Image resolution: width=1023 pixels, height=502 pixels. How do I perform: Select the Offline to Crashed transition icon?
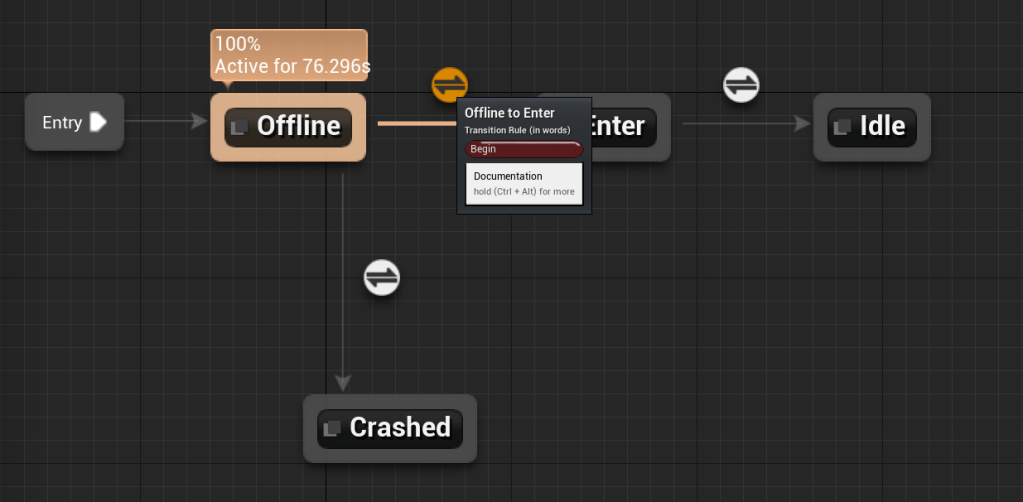click(x=382, y=277)
